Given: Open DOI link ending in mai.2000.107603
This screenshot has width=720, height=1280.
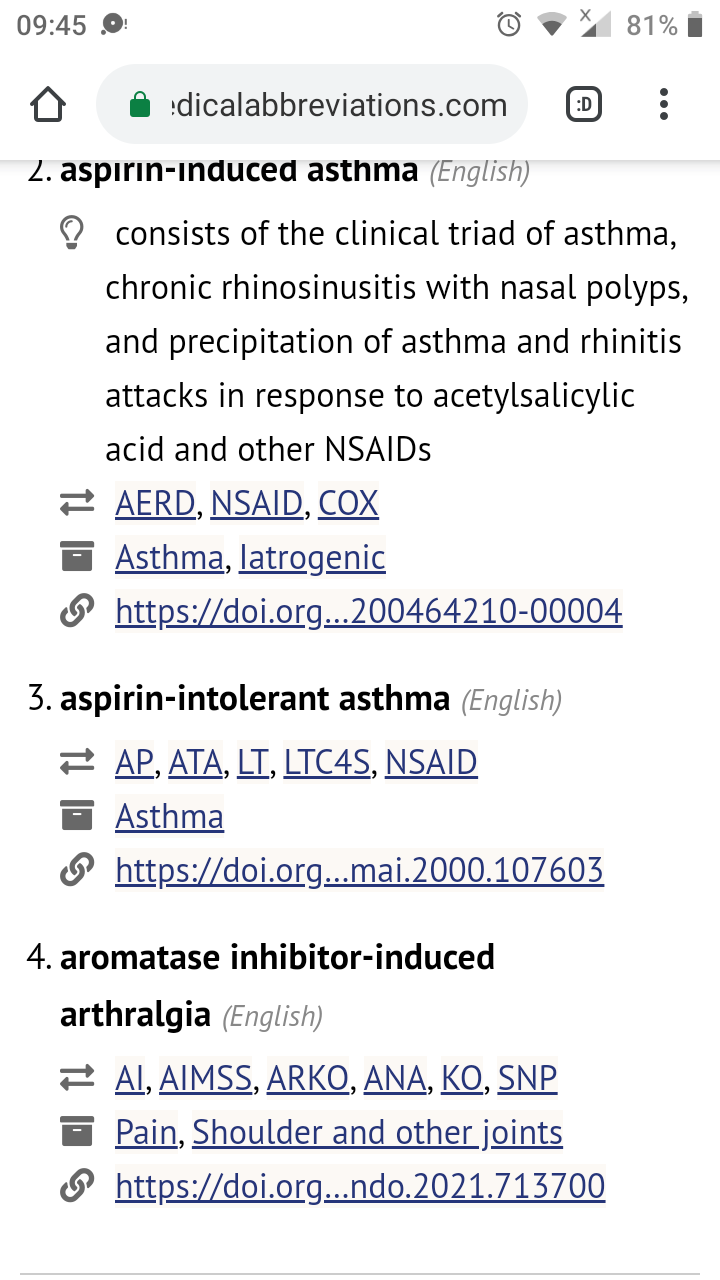Looking at the screenshot, I should coord(359,870).
